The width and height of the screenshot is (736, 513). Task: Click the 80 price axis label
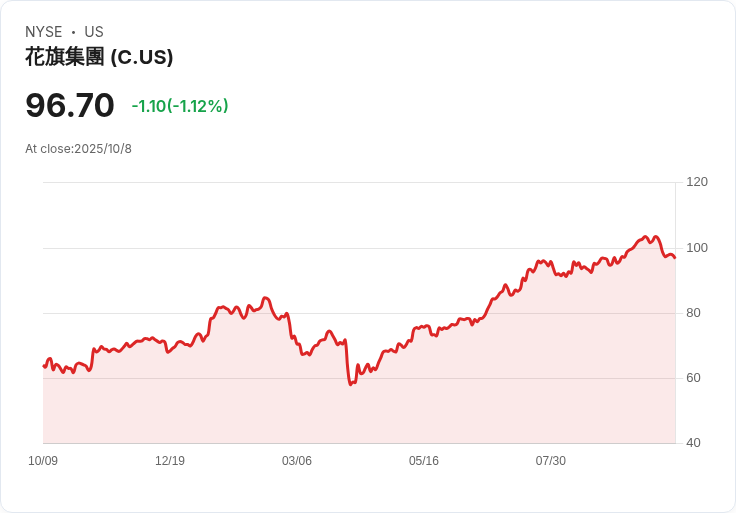click(x=693, y=313)
